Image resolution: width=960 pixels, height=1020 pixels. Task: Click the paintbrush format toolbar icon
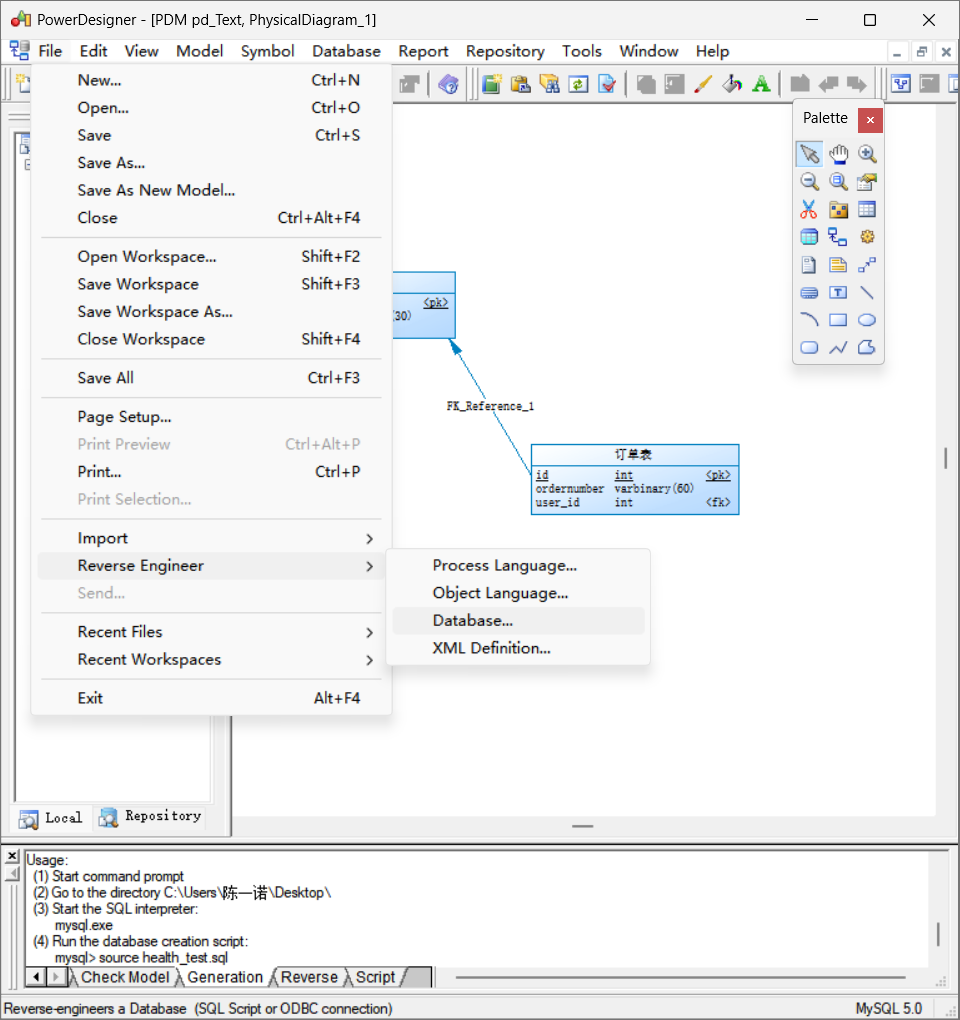click(x=703, y=84)
